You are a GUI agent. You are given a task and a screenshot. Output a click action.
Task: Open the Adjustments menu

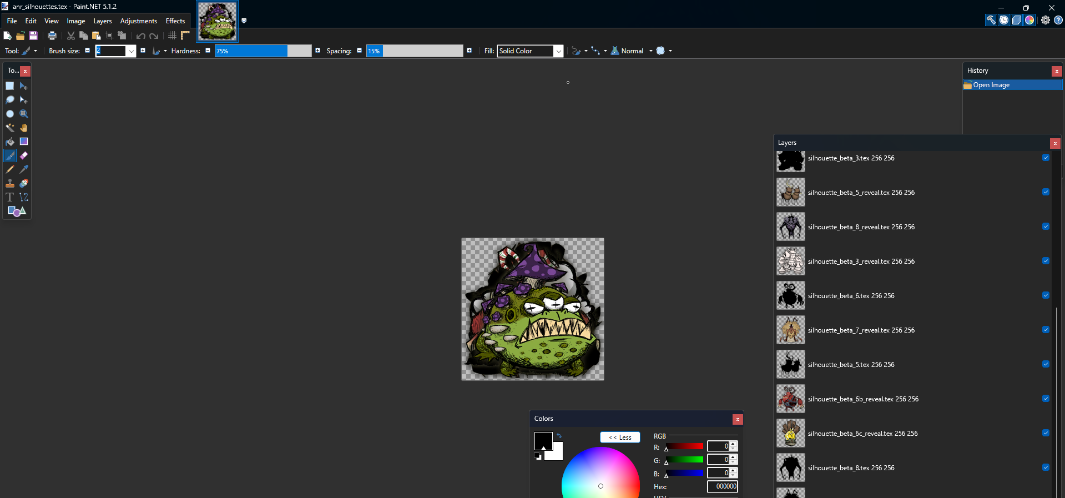click(138, 21)
